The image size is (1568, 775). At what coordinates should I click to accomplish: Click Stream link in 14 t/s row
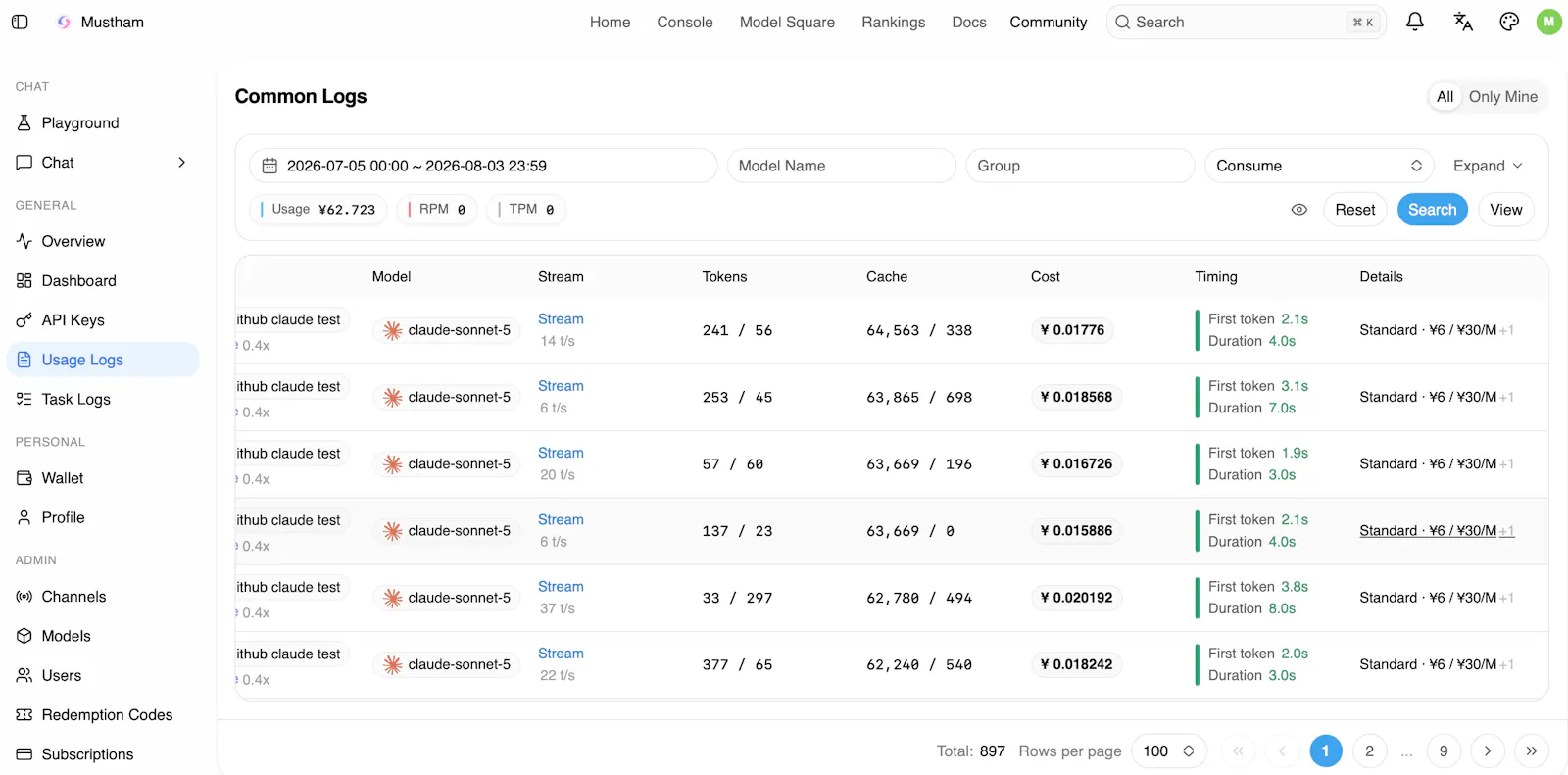[x=561, y=319]
